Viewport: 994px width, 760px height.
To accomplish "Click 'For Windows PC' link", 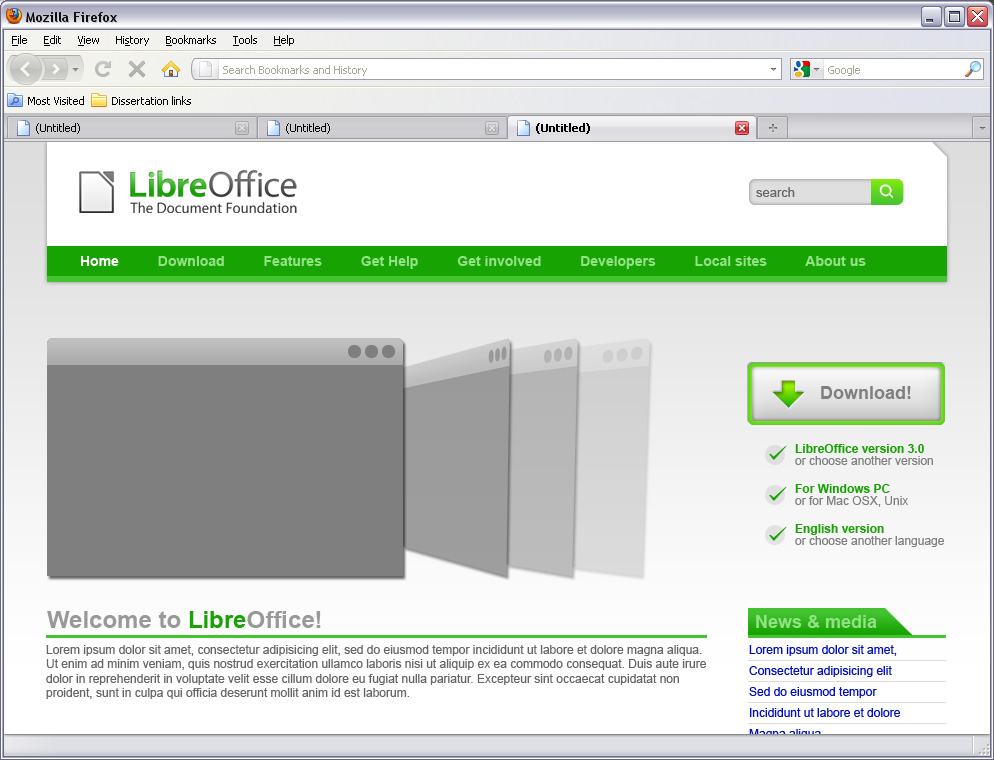I will (x=842, y=489).
